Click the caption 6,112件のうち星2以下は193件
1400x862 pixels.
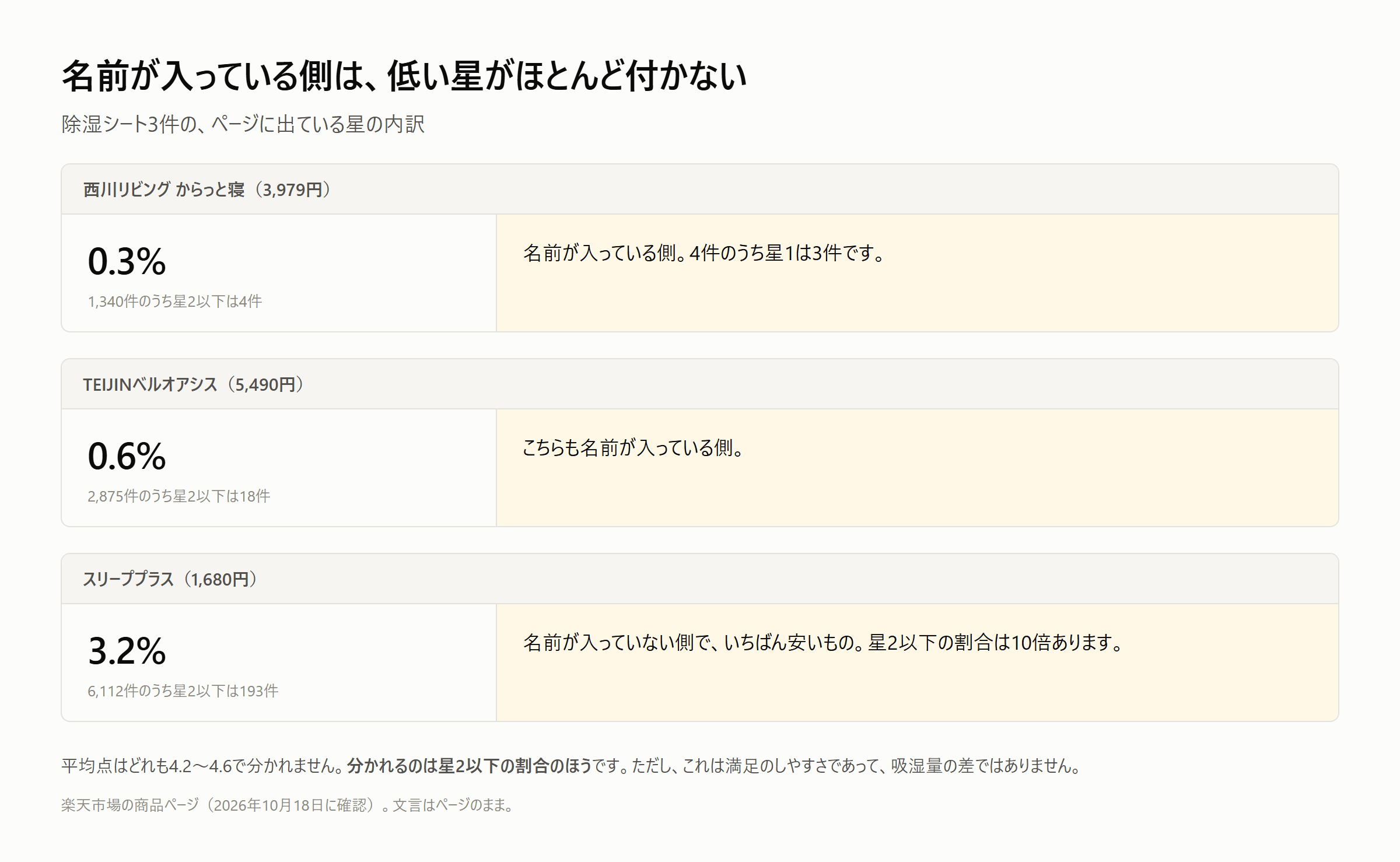(x=183, y=691)
